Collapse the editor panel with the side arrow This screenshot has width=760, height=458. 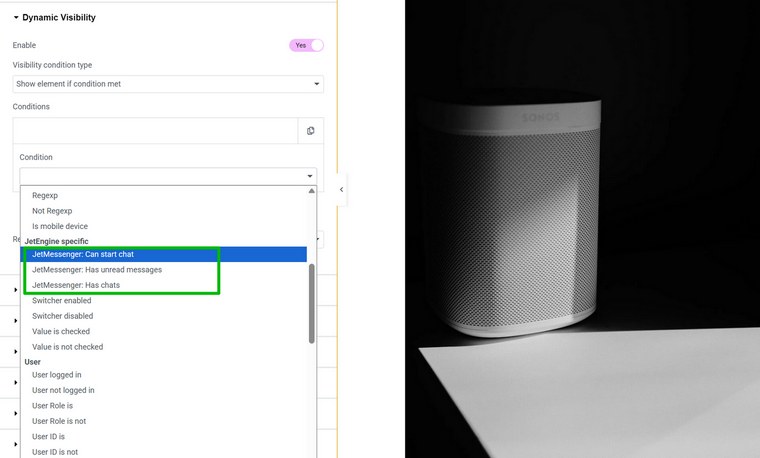click(341, 190)
